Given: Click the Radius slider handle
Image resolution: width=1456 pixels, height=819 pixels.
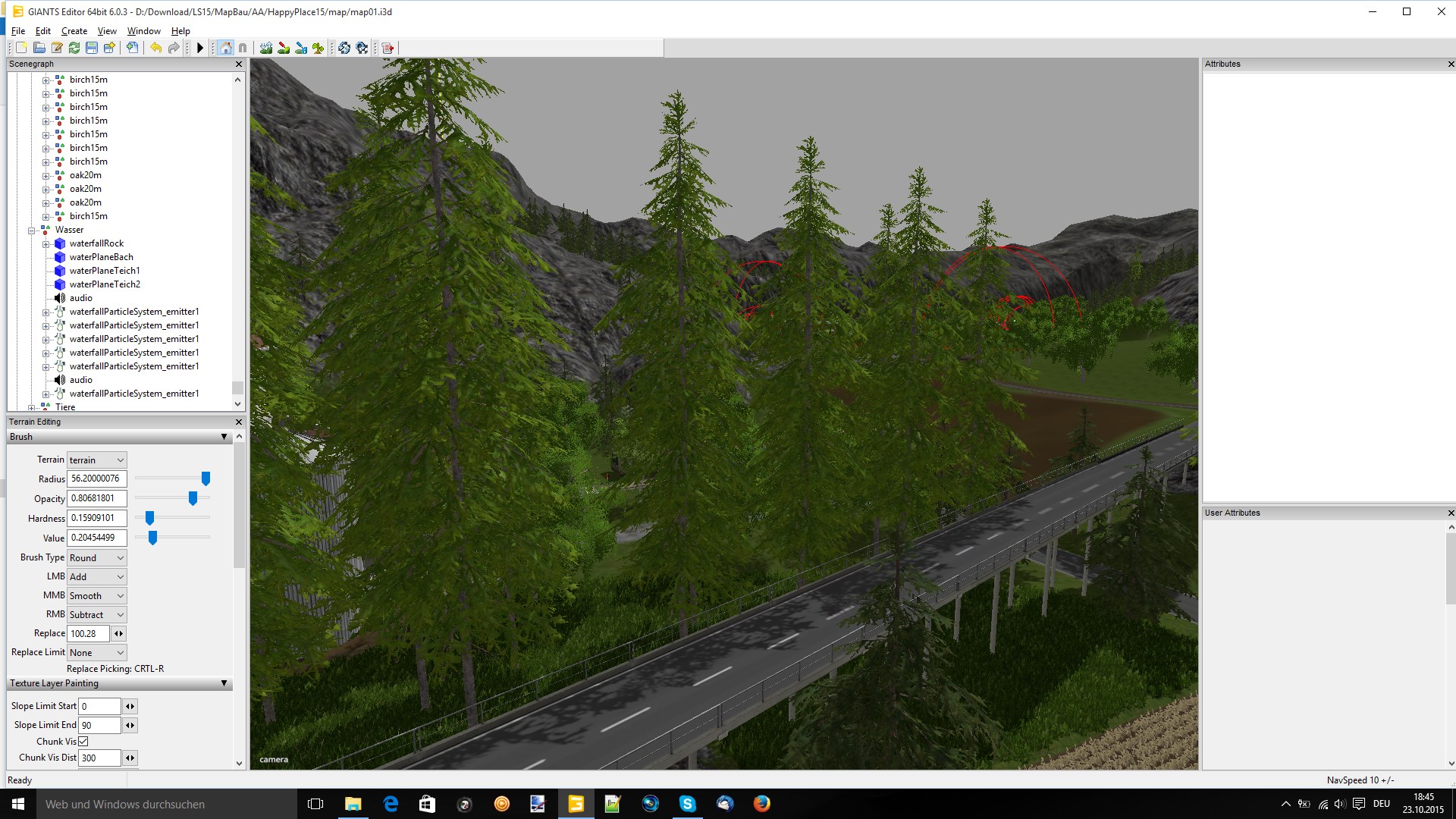Looking at the screenshot, I should click(x=206, y=478).
